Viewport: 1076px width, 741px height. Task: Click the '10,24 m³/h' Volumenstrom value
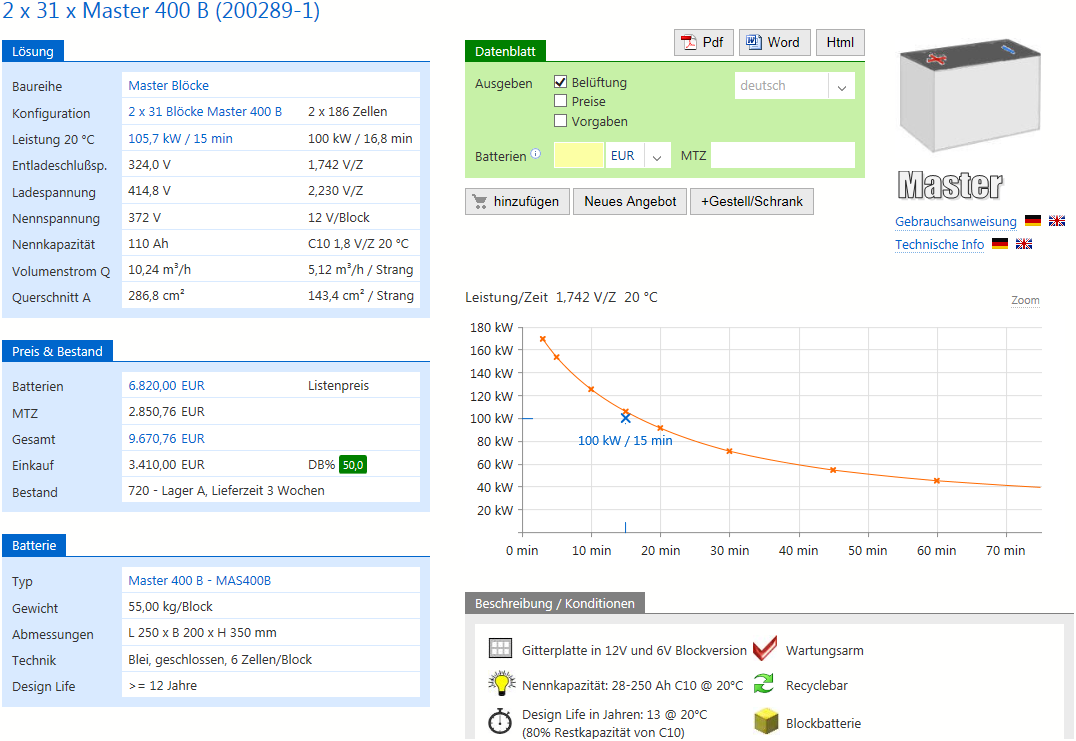(x=160, y=270)
